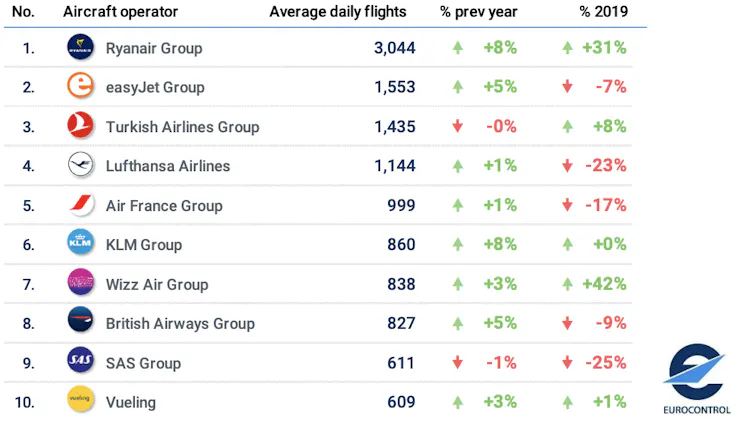Select the orange easyJet logo
Image resolution: width=754 pixels, height=425 pixels.
click(x=80, y=86)
